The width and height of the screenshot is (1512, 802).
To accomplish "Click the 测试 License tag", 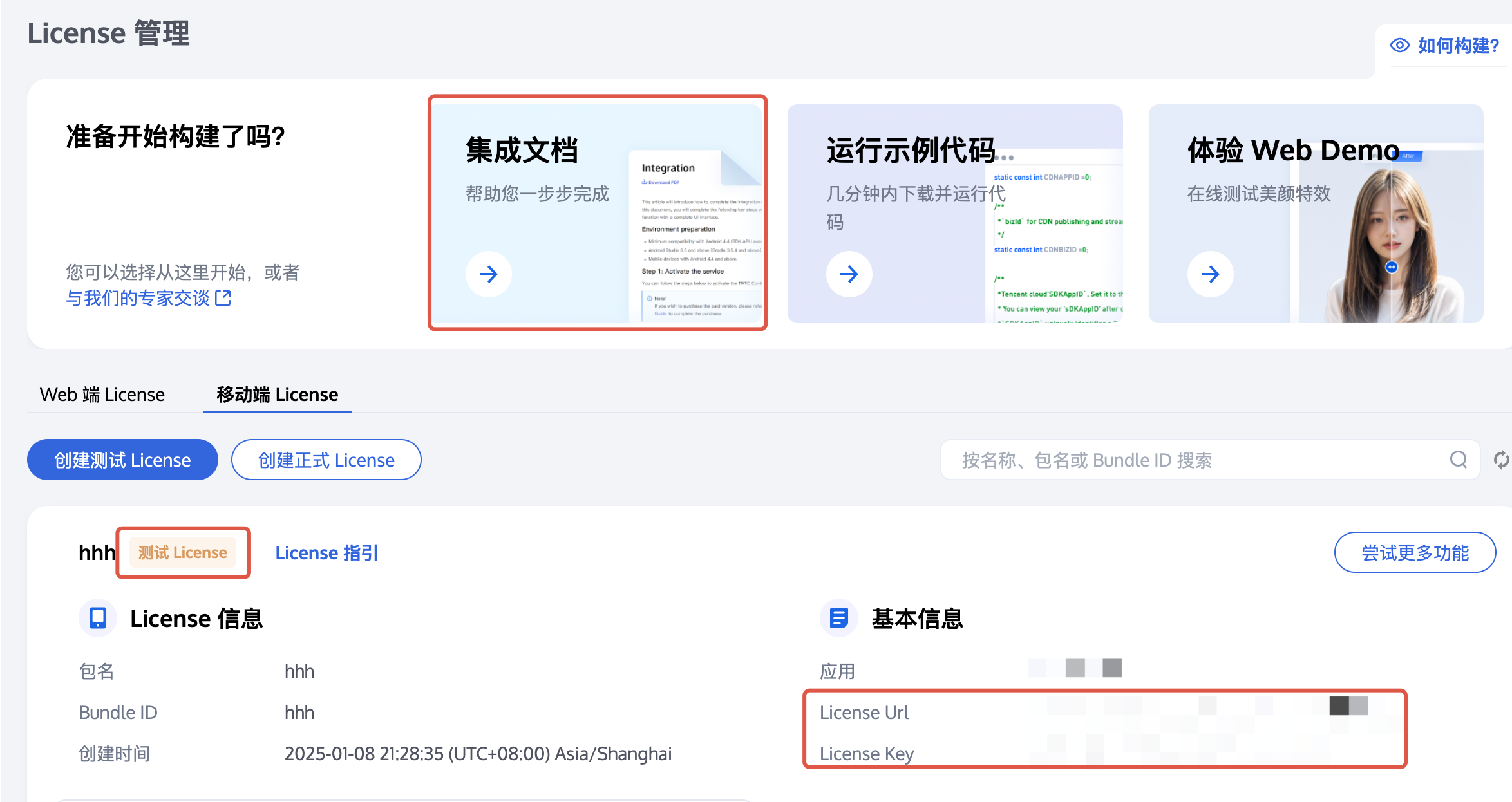I will coord(183,553).
